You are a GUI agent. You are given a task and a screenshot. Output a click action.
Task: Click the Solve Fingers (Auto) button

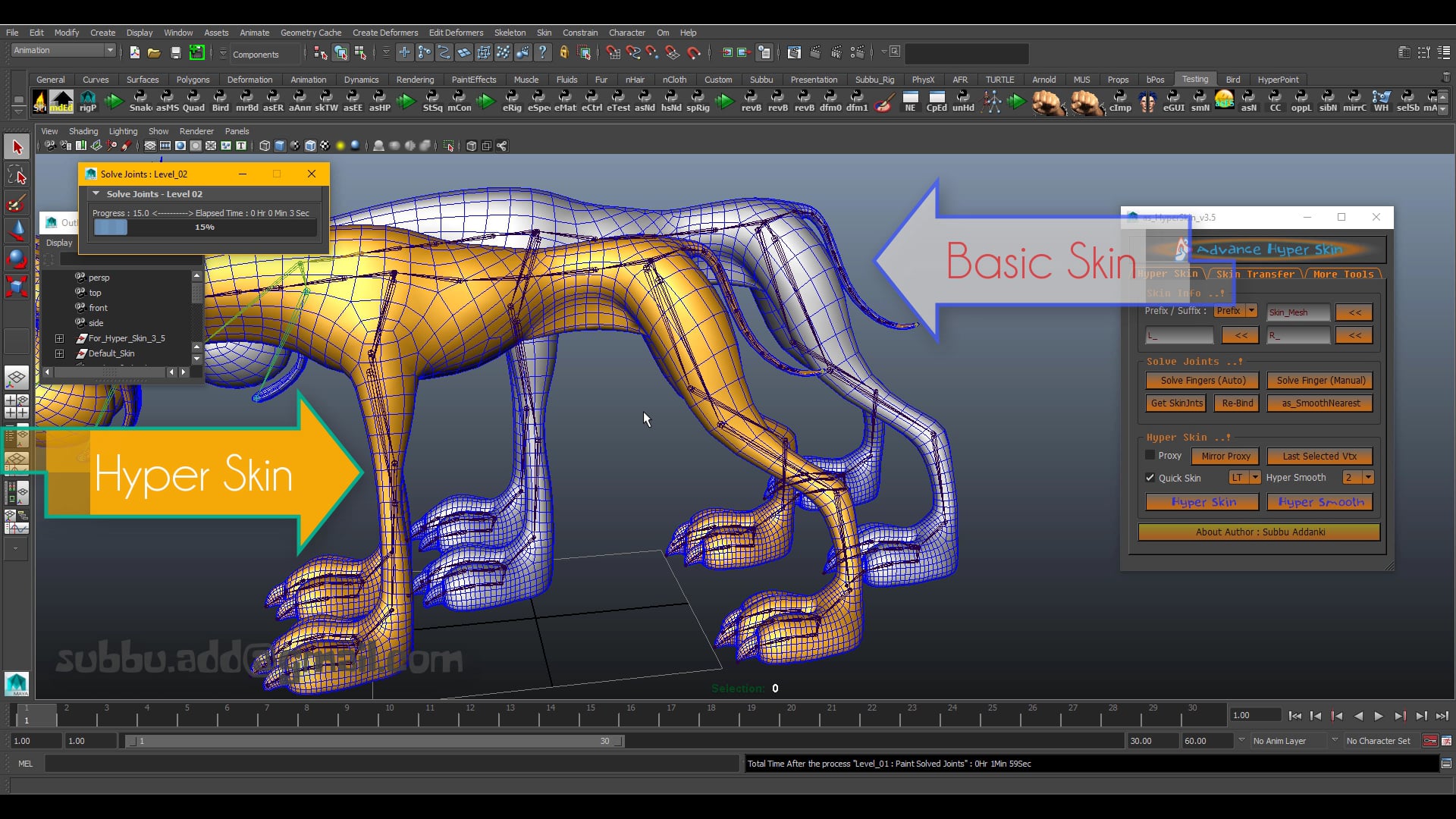1202,381
